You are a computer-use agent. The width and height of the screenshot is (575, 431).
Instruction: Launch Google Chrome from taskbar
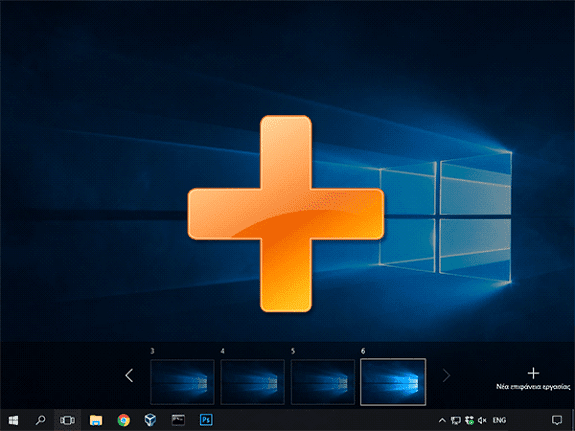124,420
